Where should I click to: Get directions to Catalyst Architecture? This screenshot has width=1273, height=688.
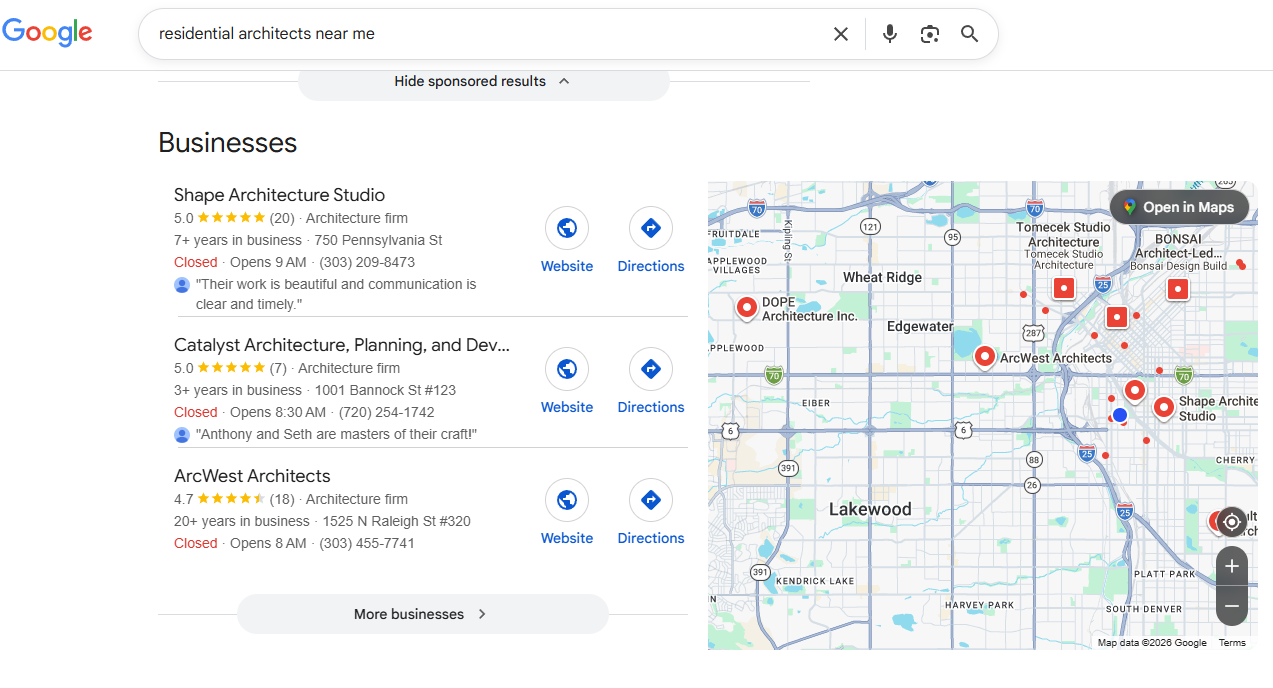(650, 369)
